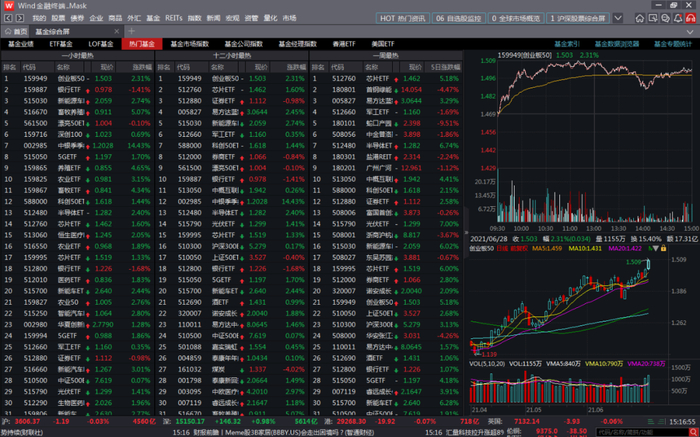The height and width of the screenshot is (437, 700).
Task: Select the 基金市场指数 tab
Action: 190,44
